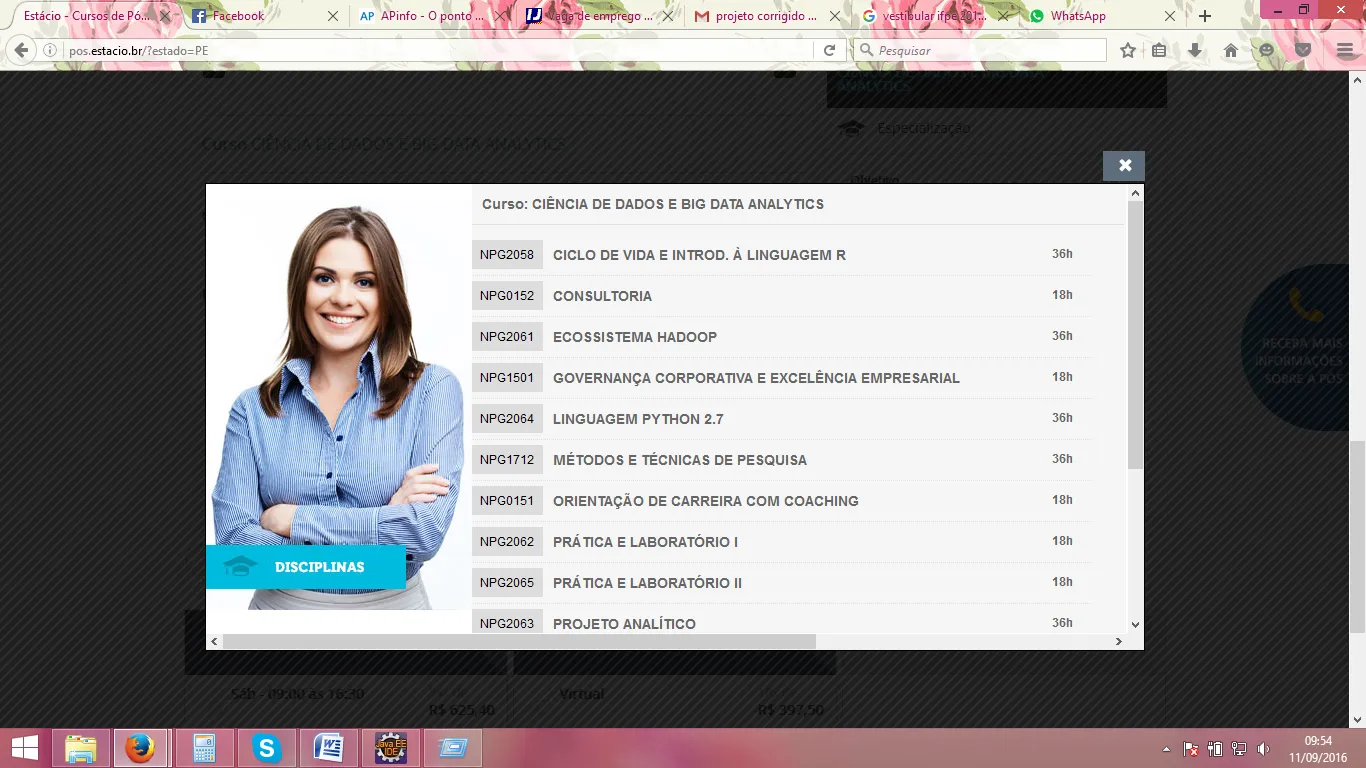1366x768 pixels.
Task: Select the CONSULTORIA discipline
Action: (x=602, y=296)
